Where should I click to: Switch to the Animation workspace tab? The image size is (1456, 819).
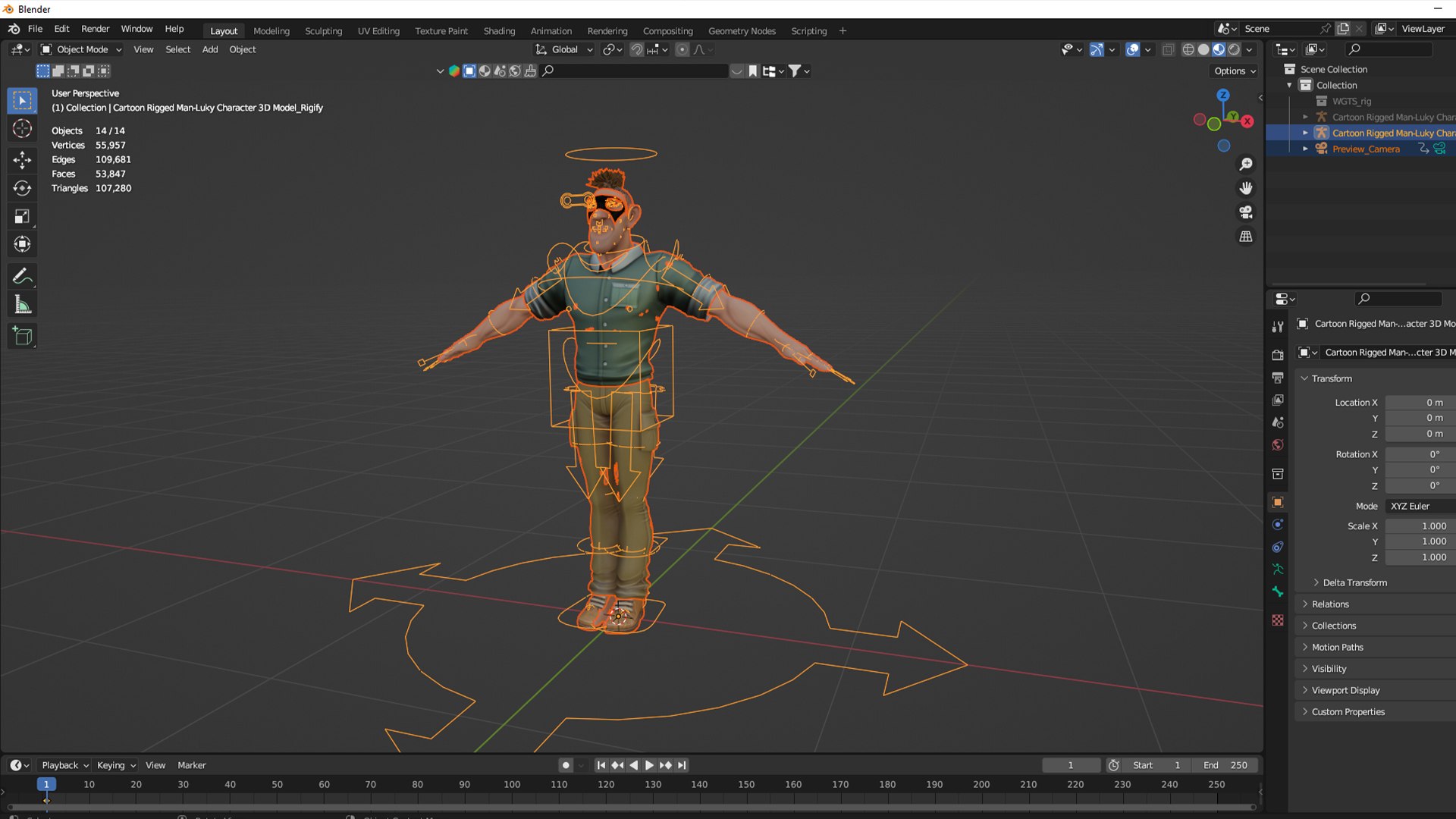point(551,31)
